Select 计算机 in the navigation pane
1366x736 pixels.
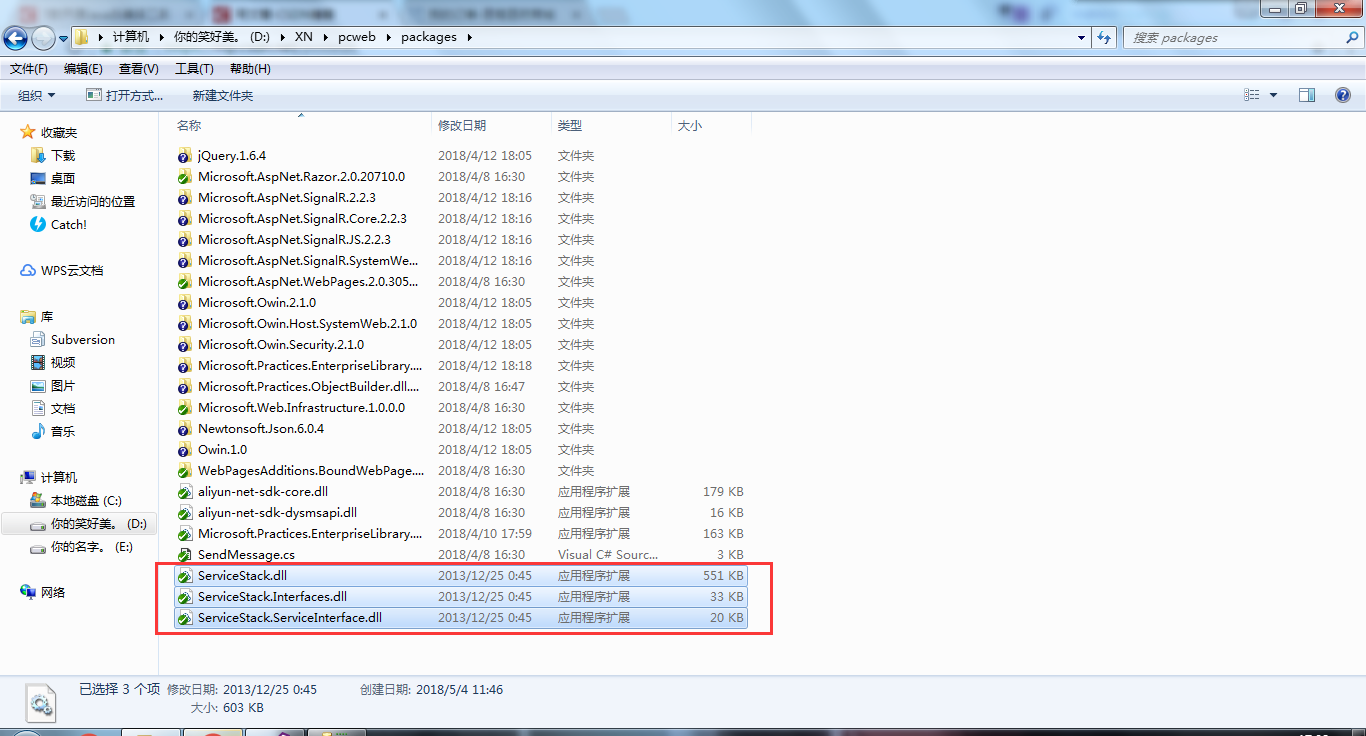59,477
